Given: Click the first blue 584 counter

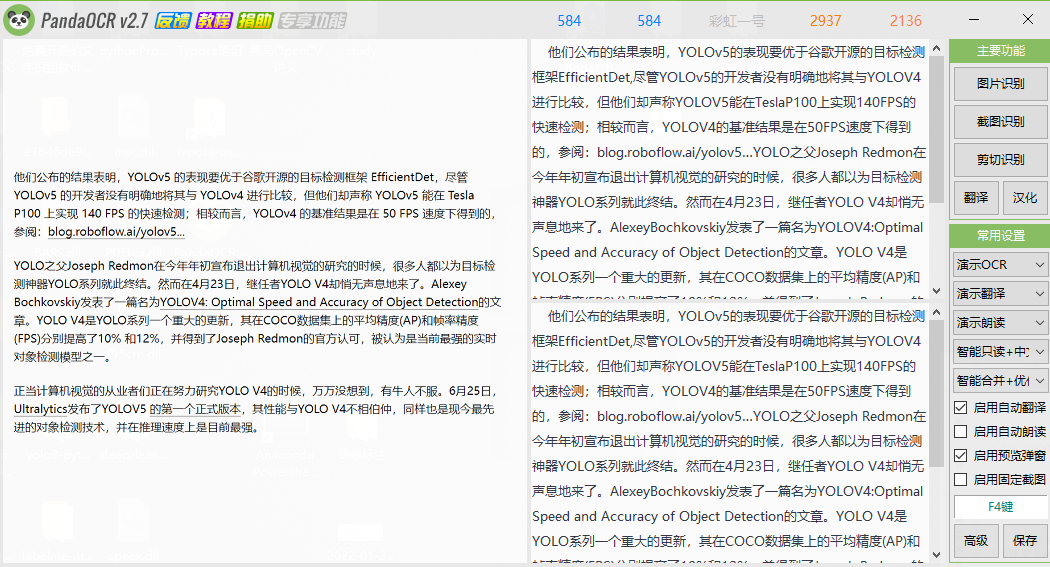Looking at the screenshot, I should point(569,21).
